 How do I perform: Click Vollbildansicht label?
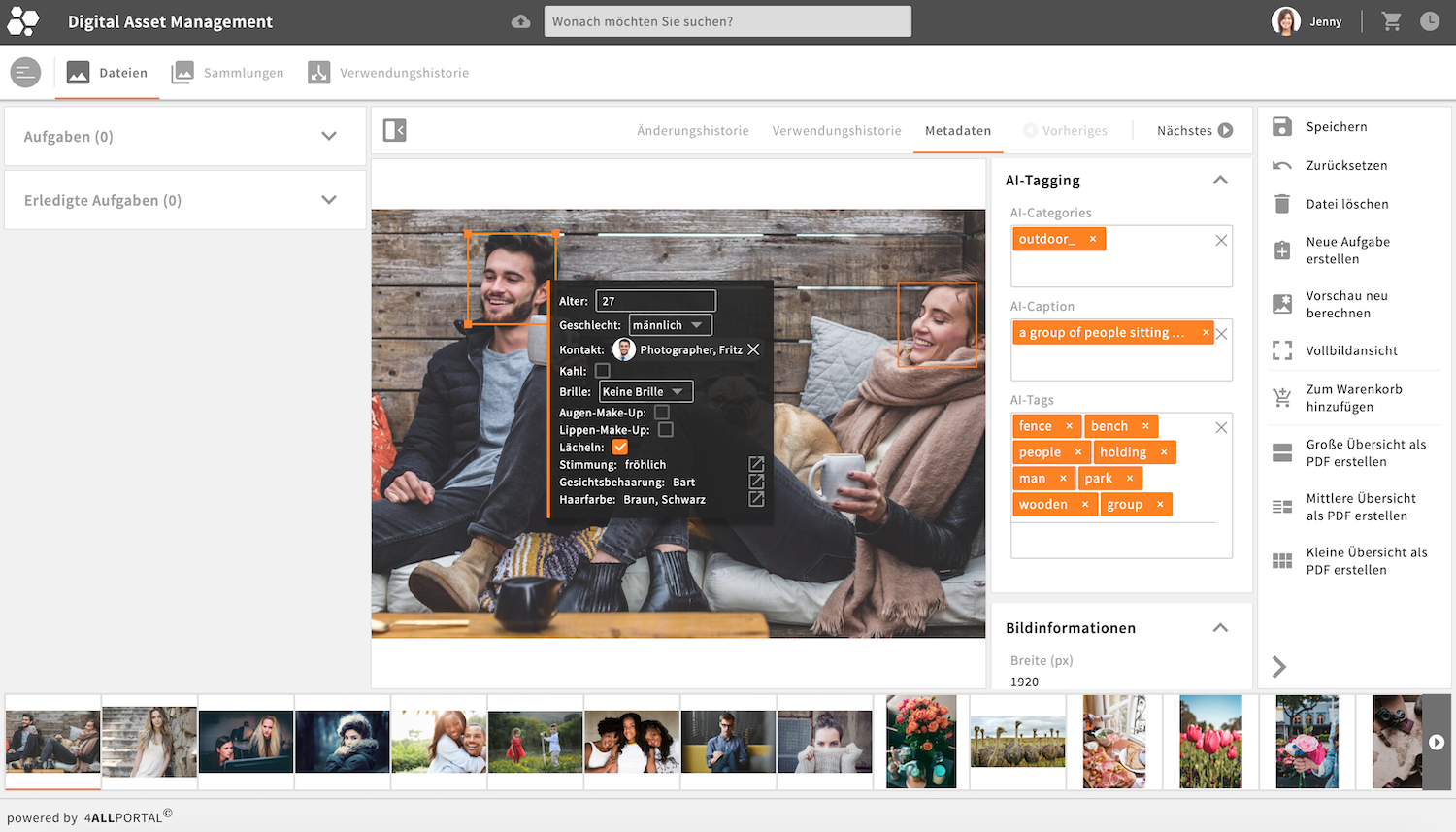pyautogui.click(x=1352, y=350)
